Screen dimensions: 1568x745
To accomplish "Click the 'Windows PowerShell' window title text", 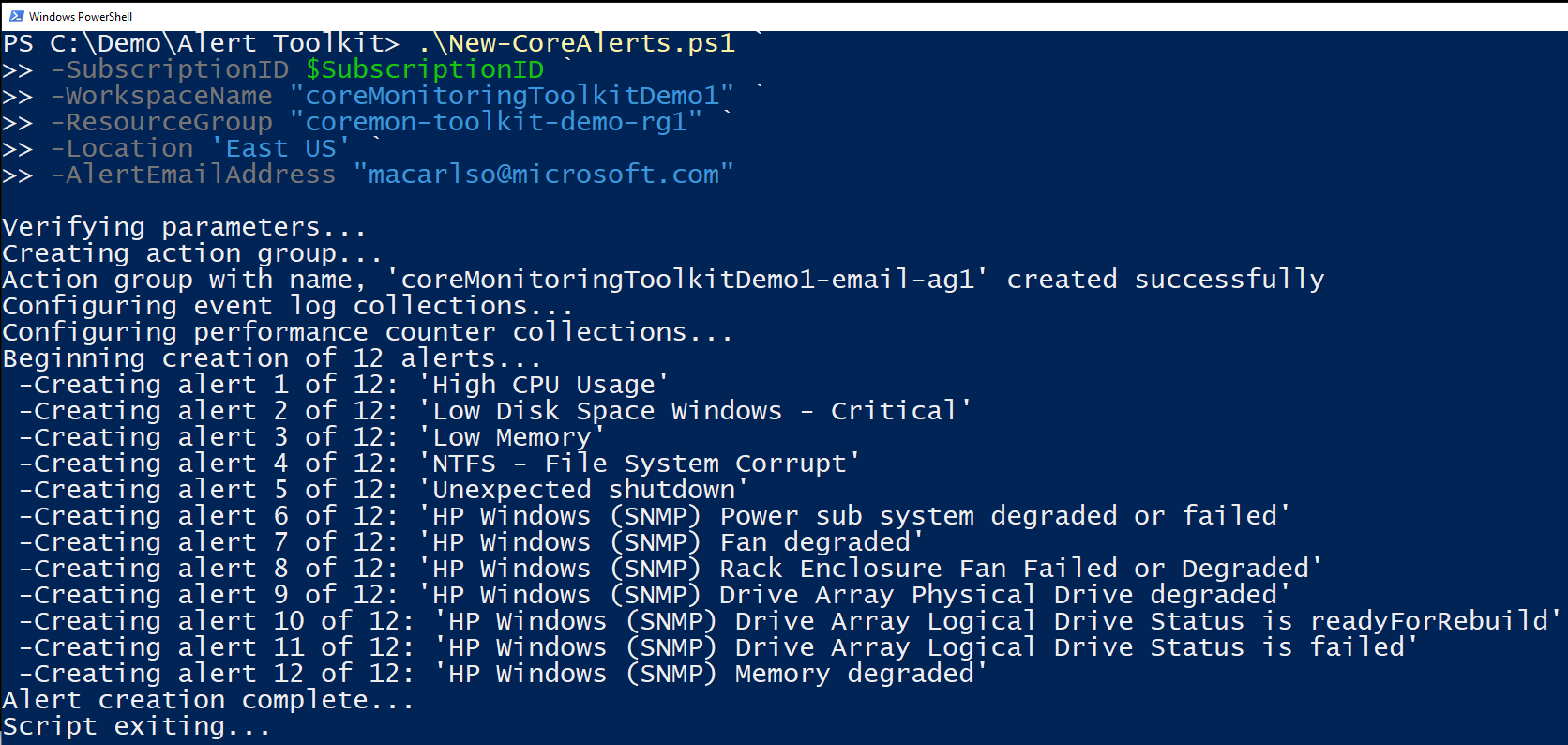I will (81, 17).
